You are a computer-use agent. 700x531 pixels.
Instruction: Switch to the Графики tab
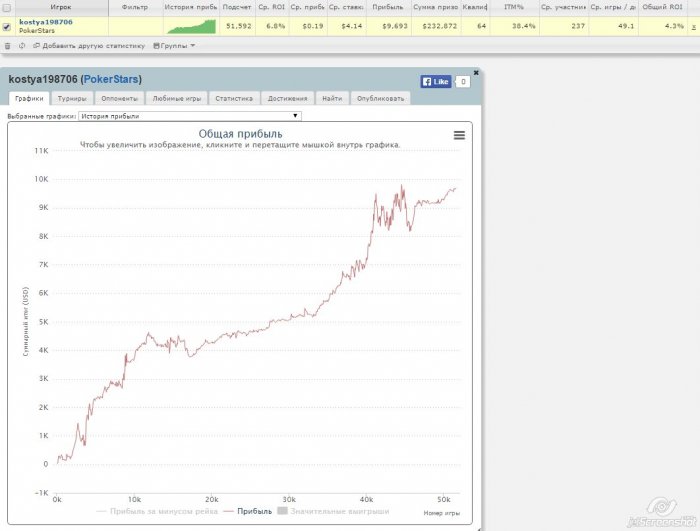point(29,98)
